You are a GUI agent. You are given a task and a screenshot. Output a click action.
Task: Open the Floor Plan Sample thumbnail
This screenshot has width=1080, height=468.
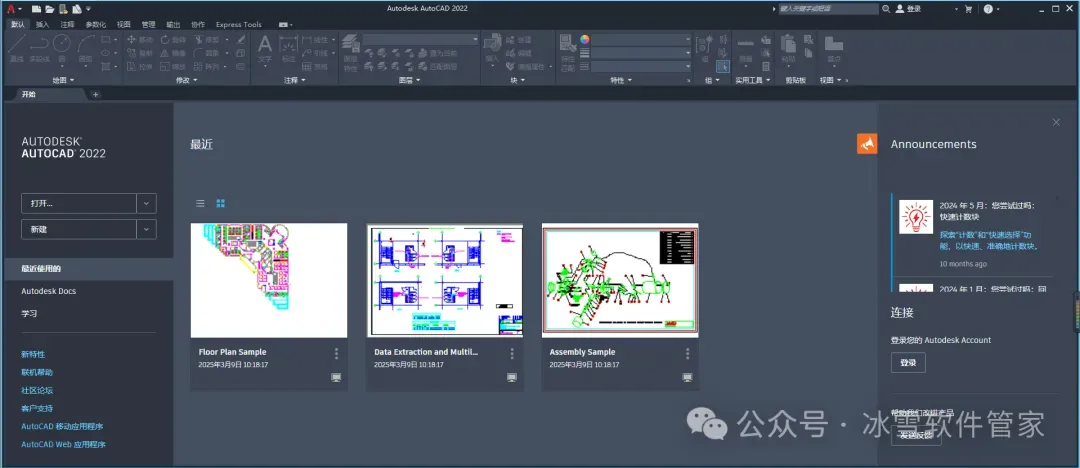pos(269,281)
